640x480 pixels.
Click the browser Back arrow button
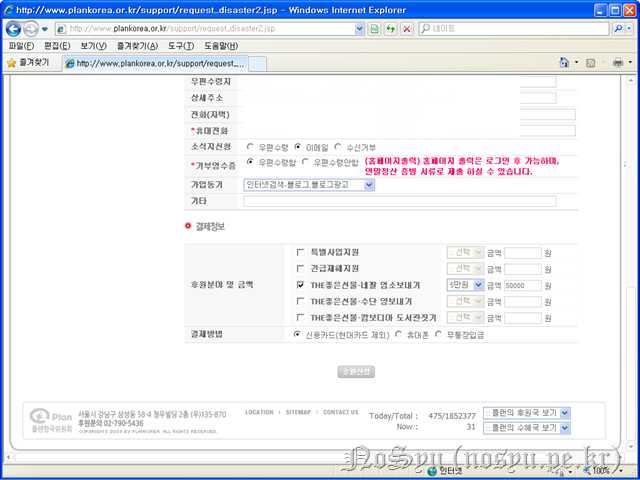15,29
